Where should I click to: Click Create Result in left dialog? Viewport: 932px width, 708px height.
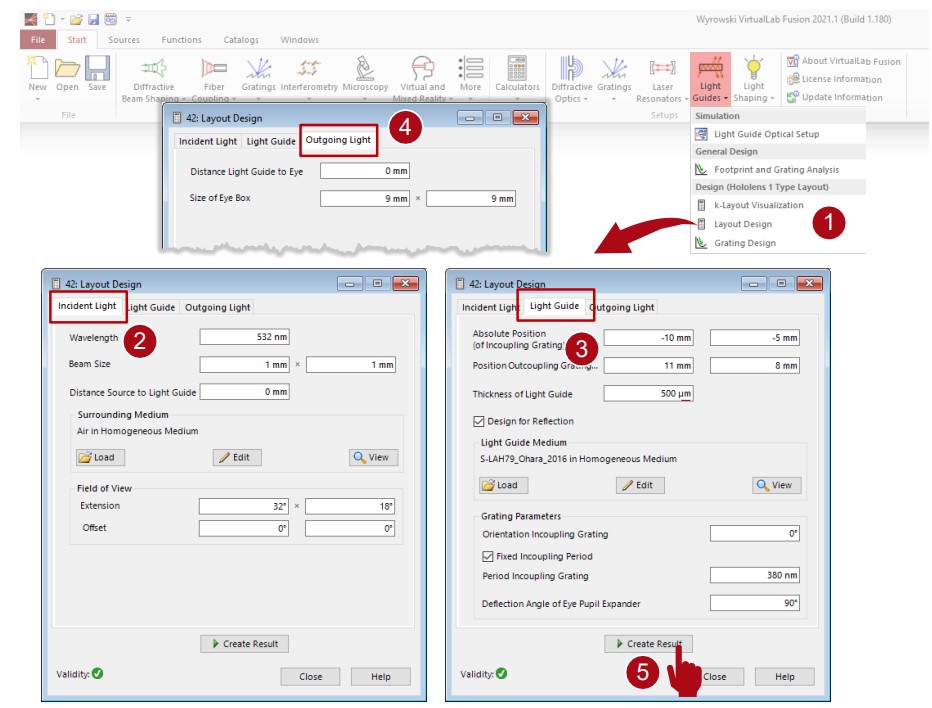point(244,644)
